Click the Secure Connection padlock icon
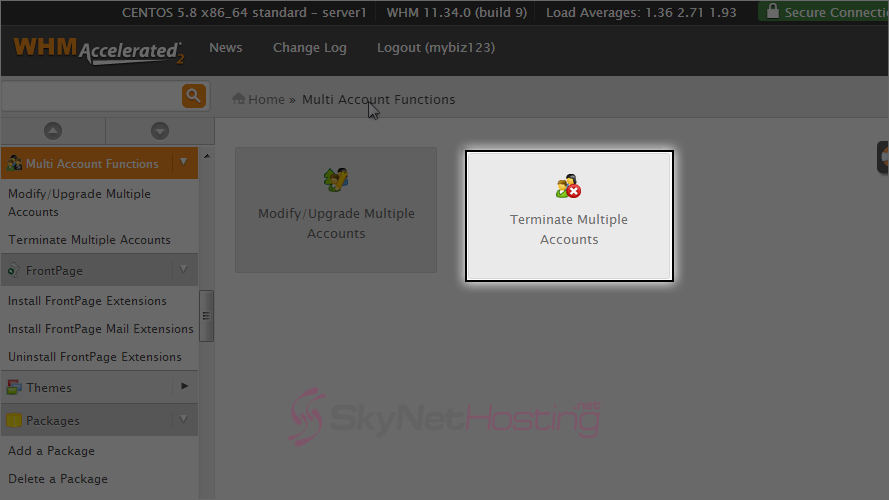This screenshot has width=889, height=500. click(x=772, y=11)
